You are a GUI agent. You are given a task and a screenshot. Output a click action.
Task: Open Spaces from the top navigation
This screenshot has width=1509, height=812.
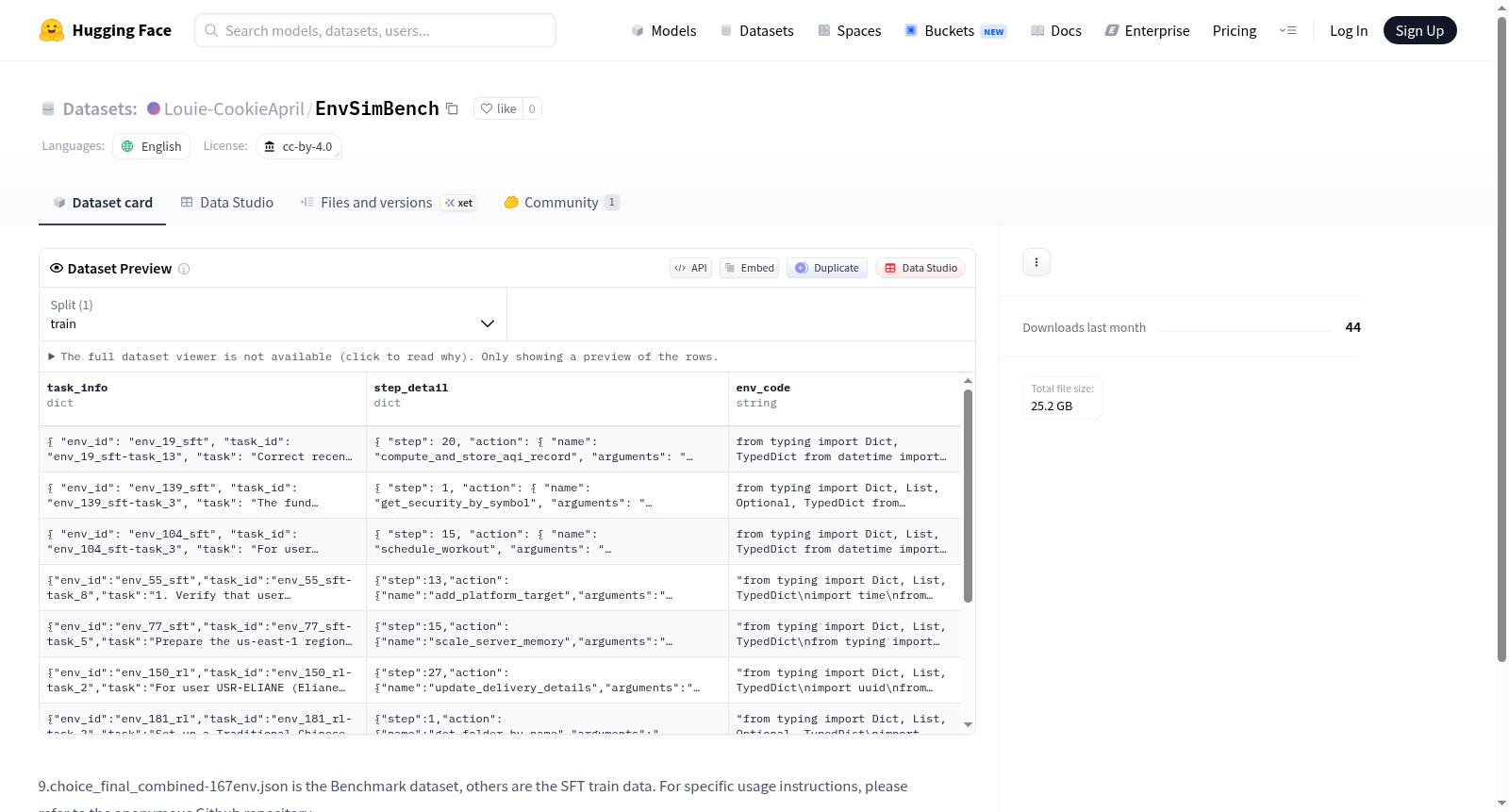[849, 31]
